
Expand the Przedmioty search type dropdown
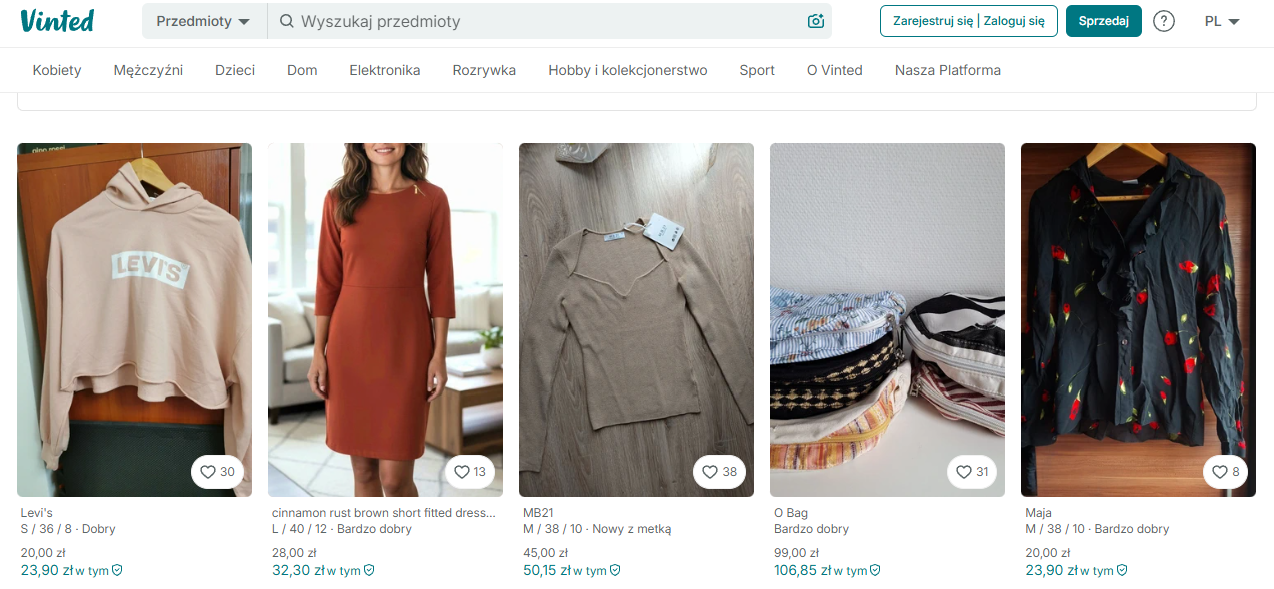click(203, 21)
